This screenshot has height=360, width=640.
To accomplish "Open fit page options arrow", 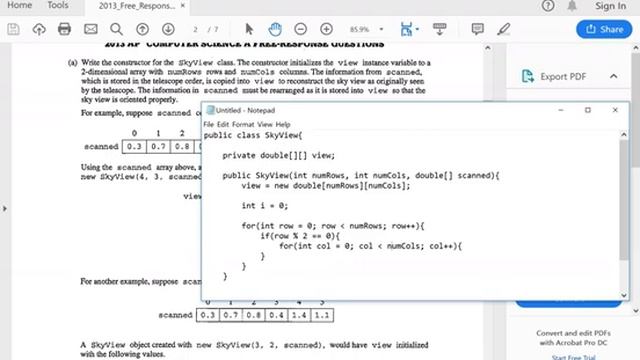I will [x=417, y=29].
